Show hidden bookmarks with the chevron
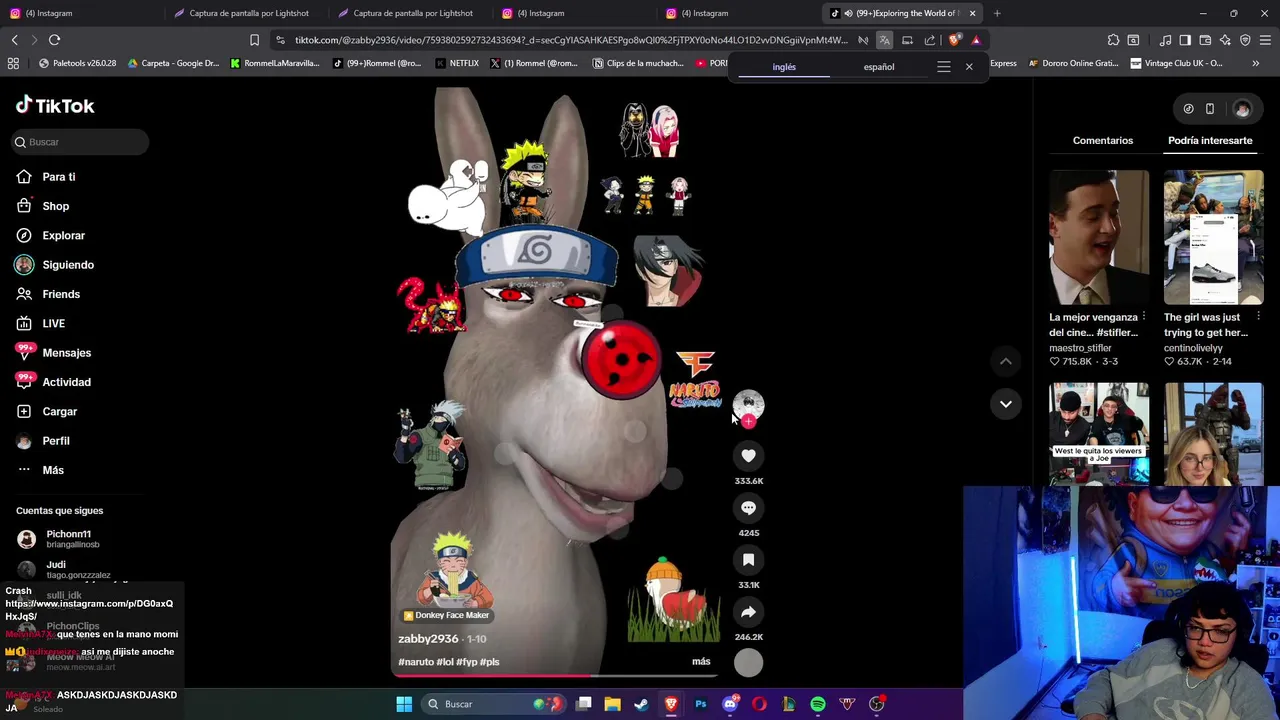This screenshot has height=720, width=1280. (1255, 63)
